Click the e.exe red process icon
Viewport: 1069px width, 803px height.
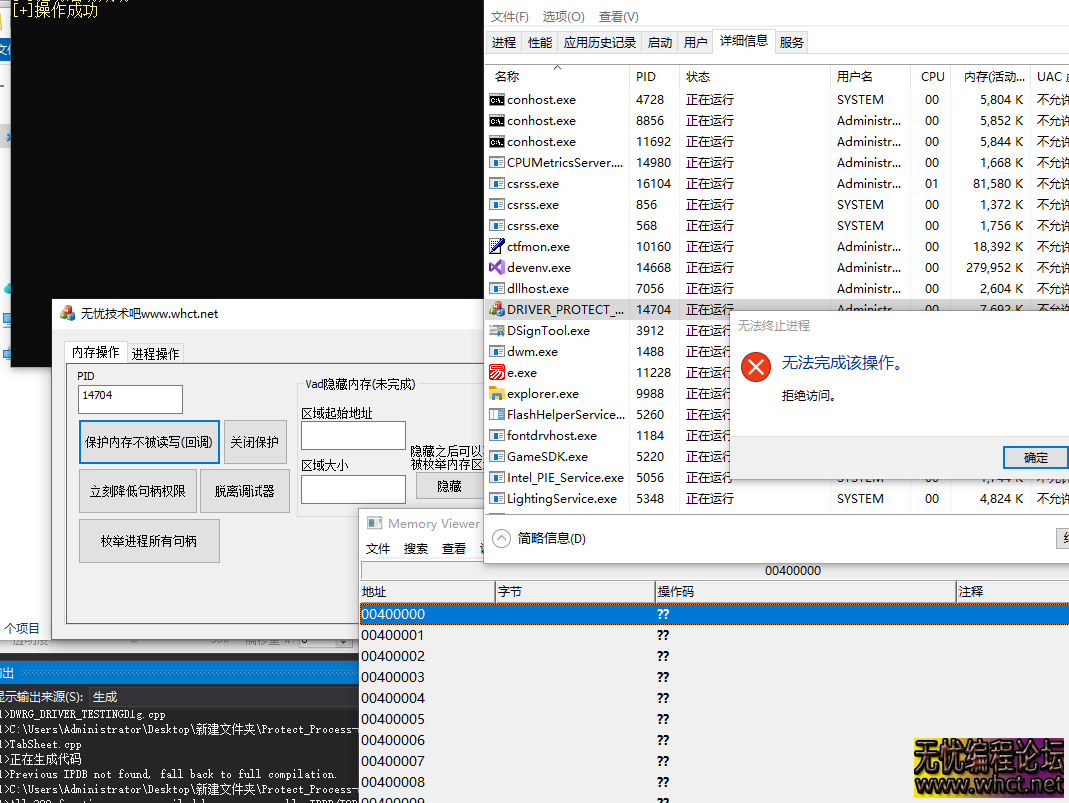(497, 372)
